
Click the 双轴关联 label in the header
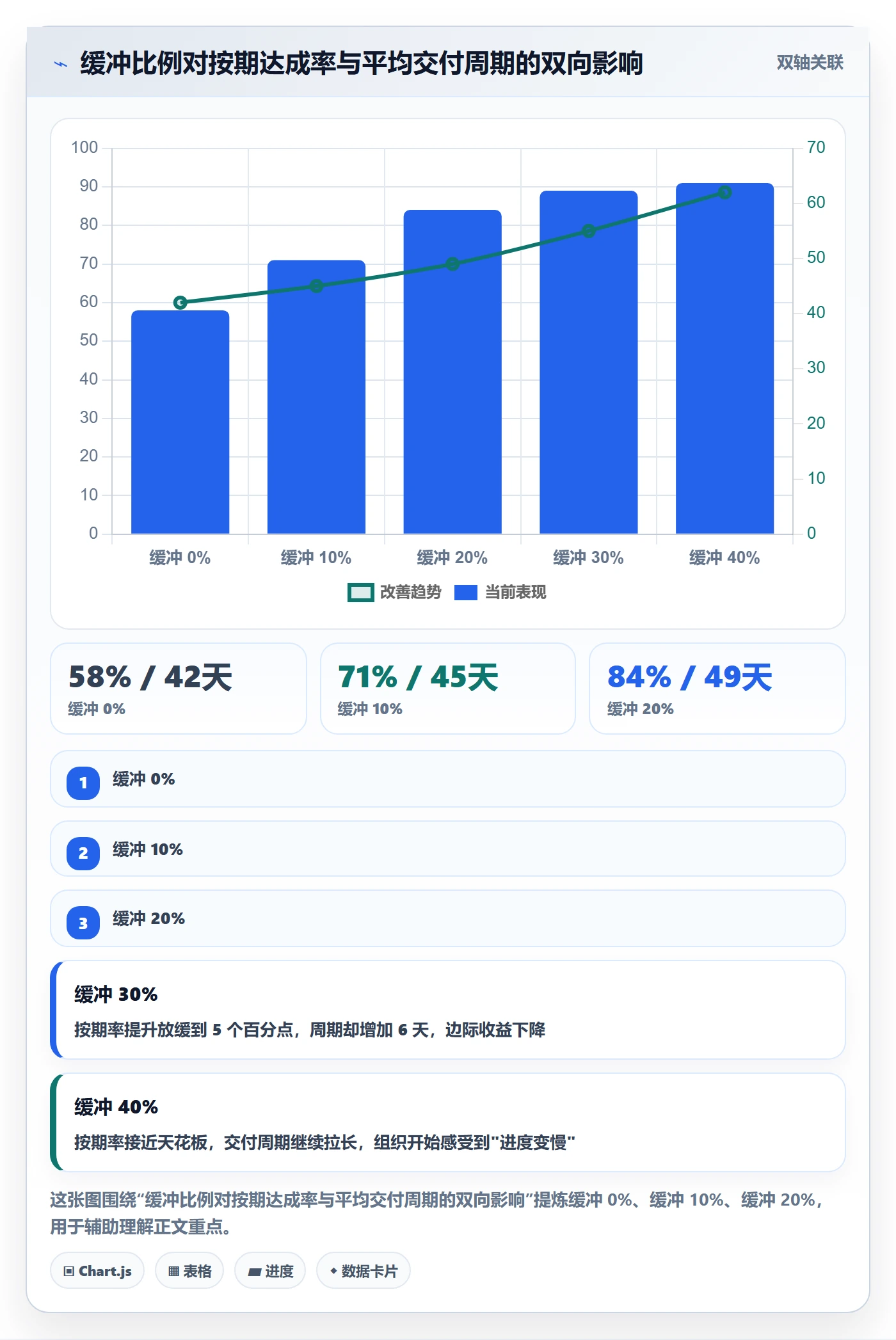coord(810,63)
